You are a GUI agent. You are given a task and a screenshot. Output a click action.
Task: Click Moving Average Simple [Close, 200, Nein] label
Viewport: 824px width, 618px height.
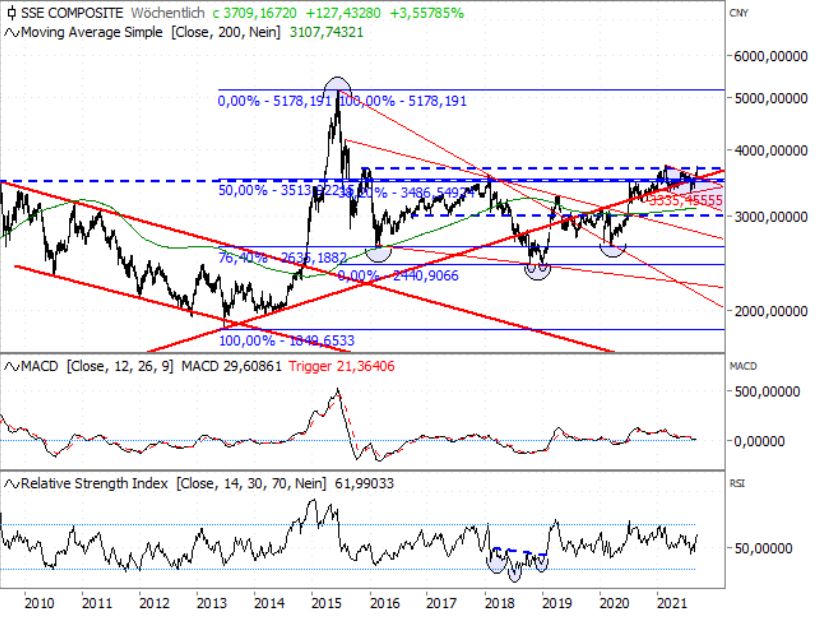150,33
